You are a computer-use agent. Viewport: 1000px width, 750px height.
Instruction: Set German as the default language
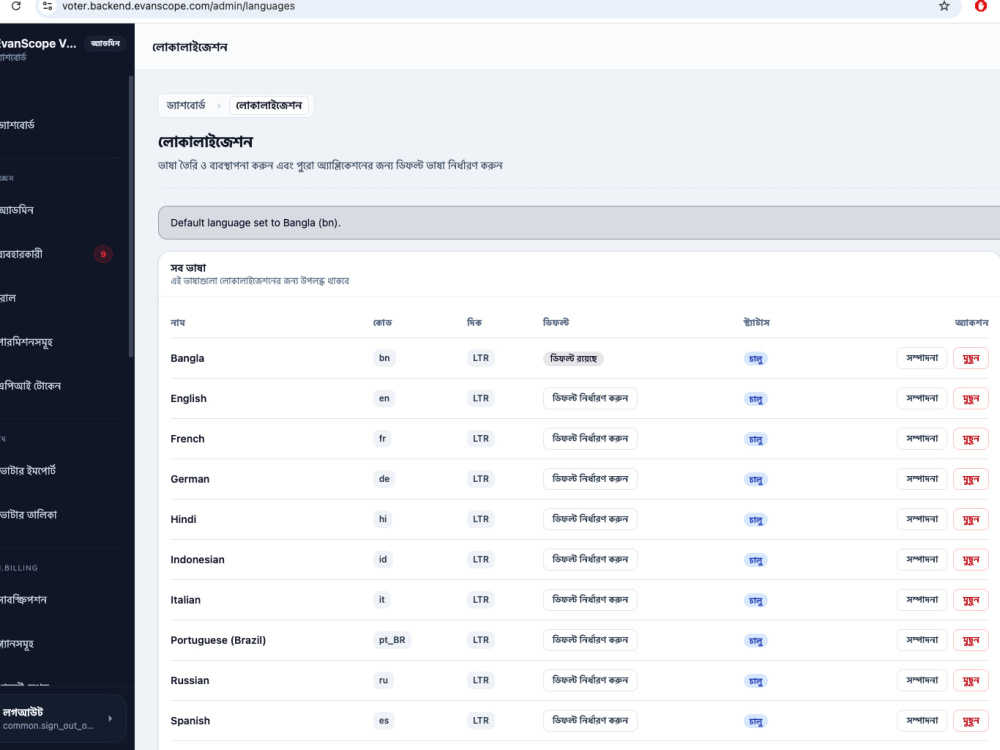[x=590, y=479]
